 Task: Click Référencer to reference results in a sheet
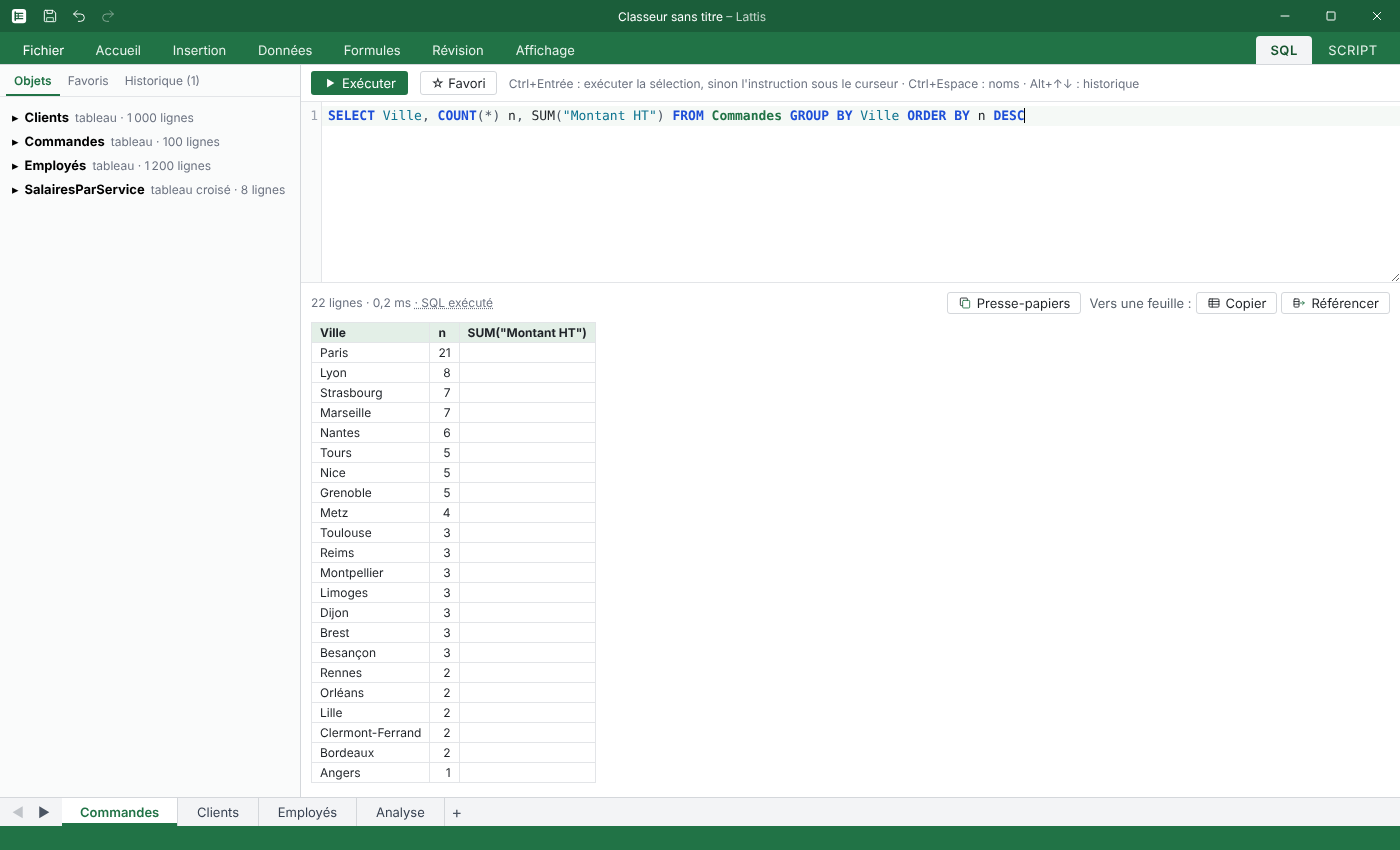1335,303
